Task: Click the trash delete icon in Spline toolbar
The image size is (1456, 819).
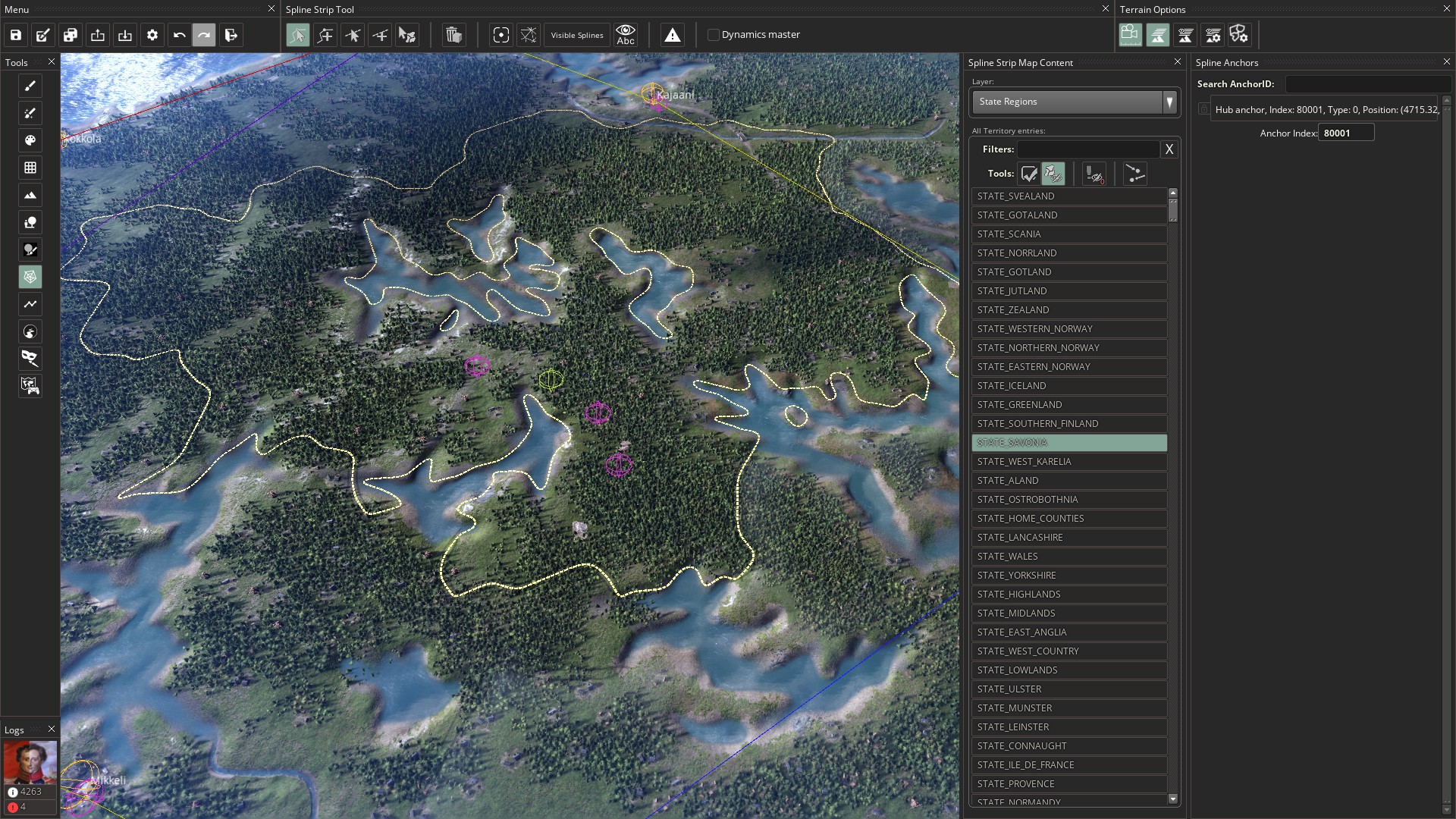Action: click(x=453, y=35)
